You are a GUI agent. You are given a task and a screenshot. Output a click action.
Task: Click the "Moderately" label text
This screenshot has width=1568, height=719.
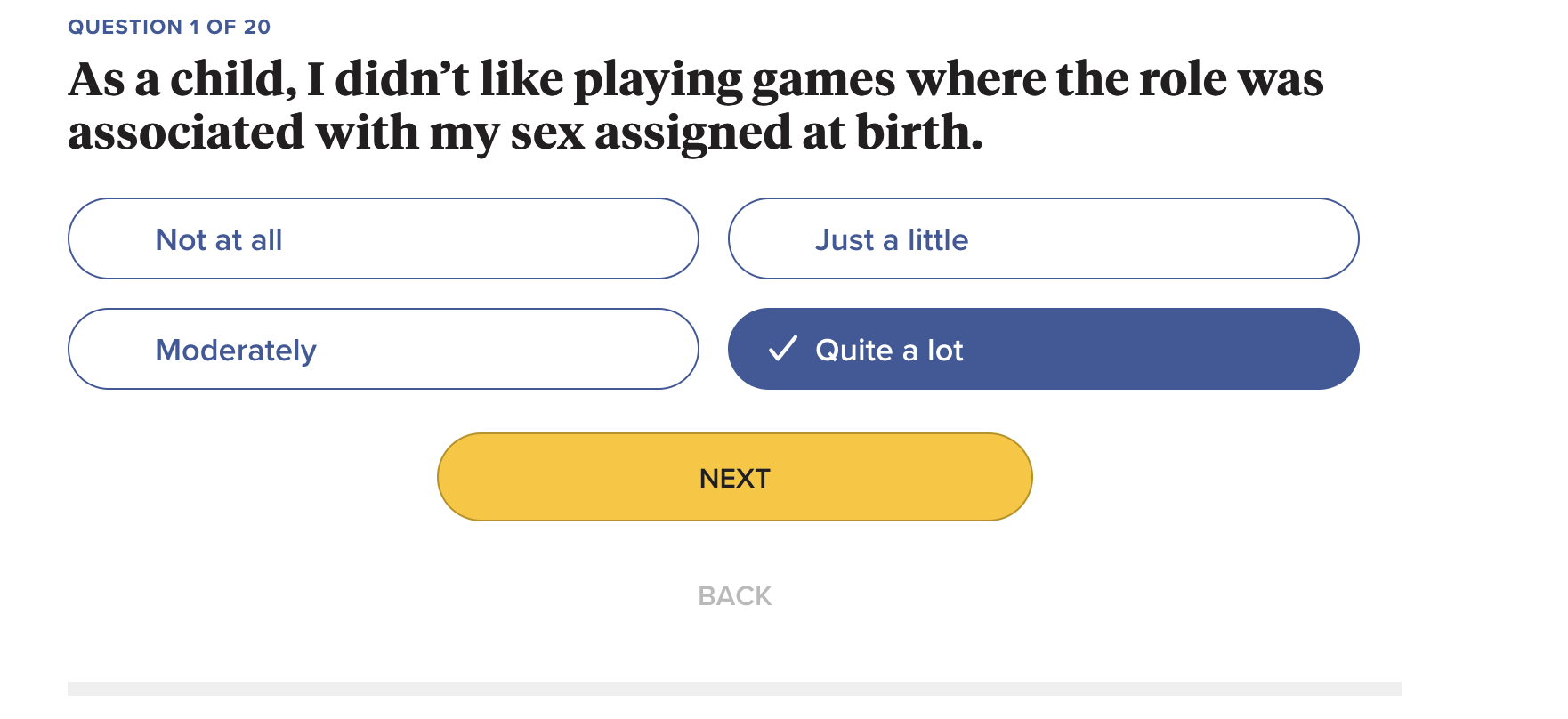coord(236,351)
